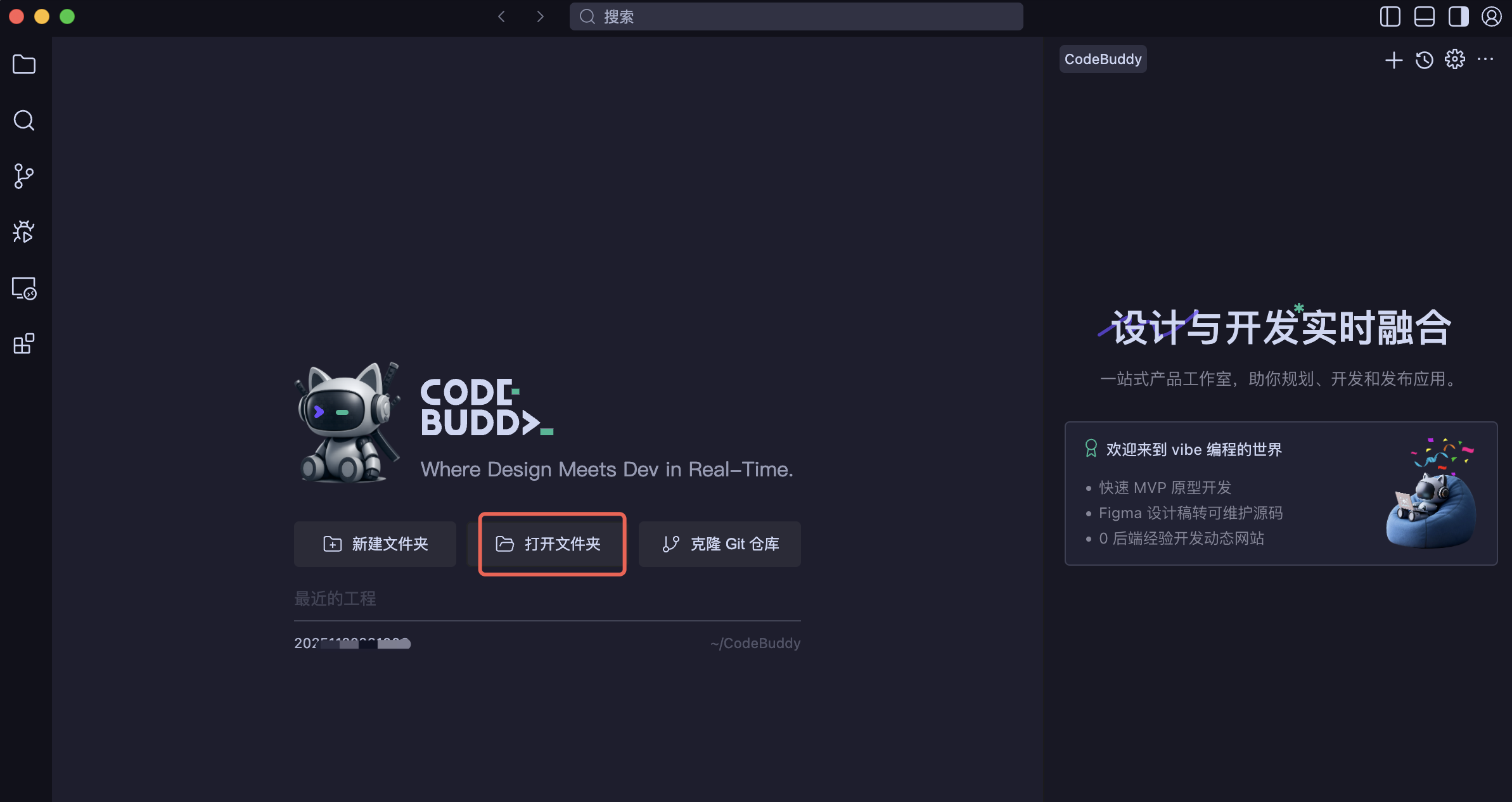Toggle the bottom panel layout
This screenshot has width=1512, height=802.
click(1424, 16)
